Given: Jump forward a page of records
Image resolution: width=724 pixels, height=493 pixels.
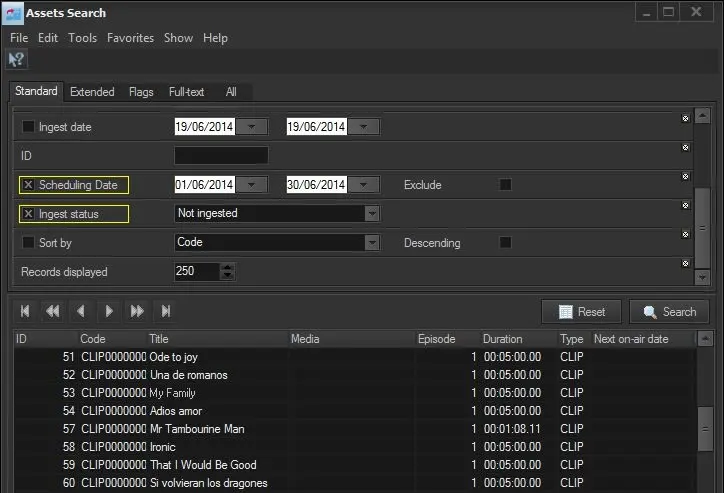Looking at the screenshot, I should 137,311.
